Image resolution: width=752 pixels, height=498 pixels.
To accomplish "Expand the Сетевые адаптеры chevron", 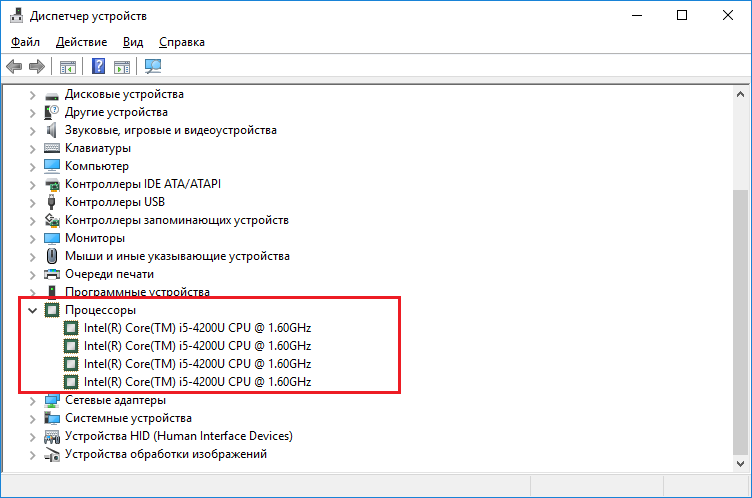I will (x=32, y=401).
